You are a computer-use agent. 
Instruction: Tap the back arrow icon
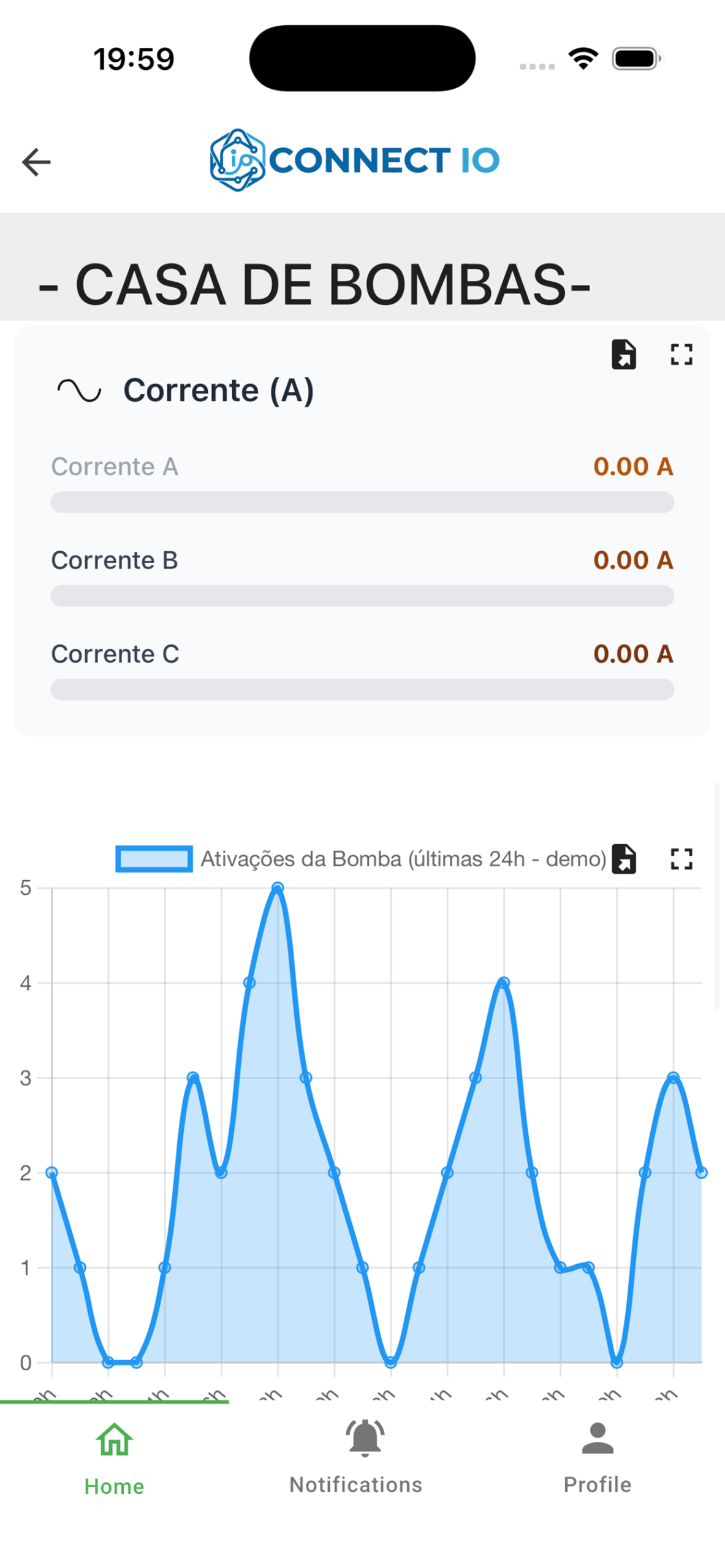36,162
